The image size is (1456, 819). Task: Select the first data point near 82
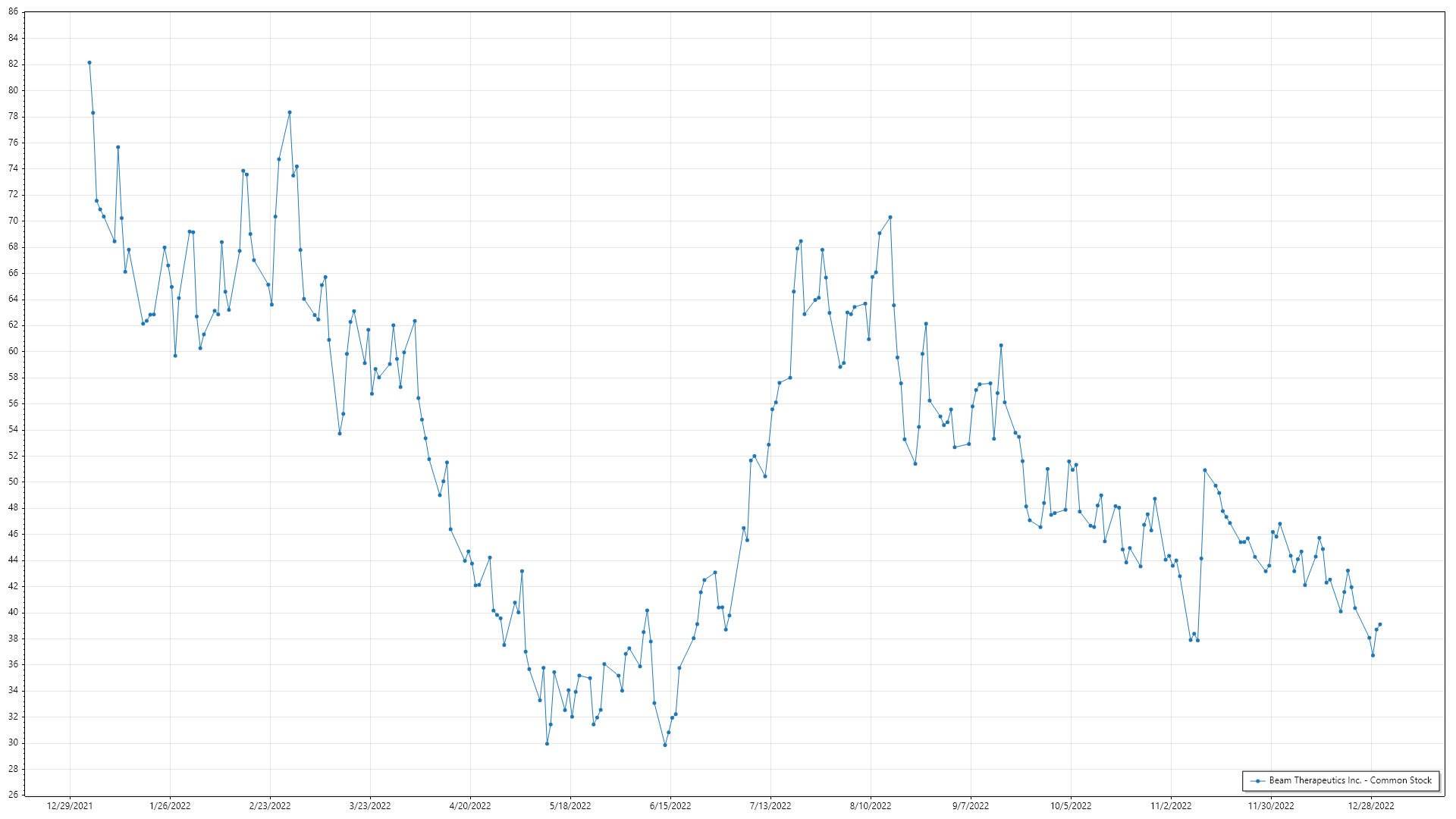[x=89, y=63]
